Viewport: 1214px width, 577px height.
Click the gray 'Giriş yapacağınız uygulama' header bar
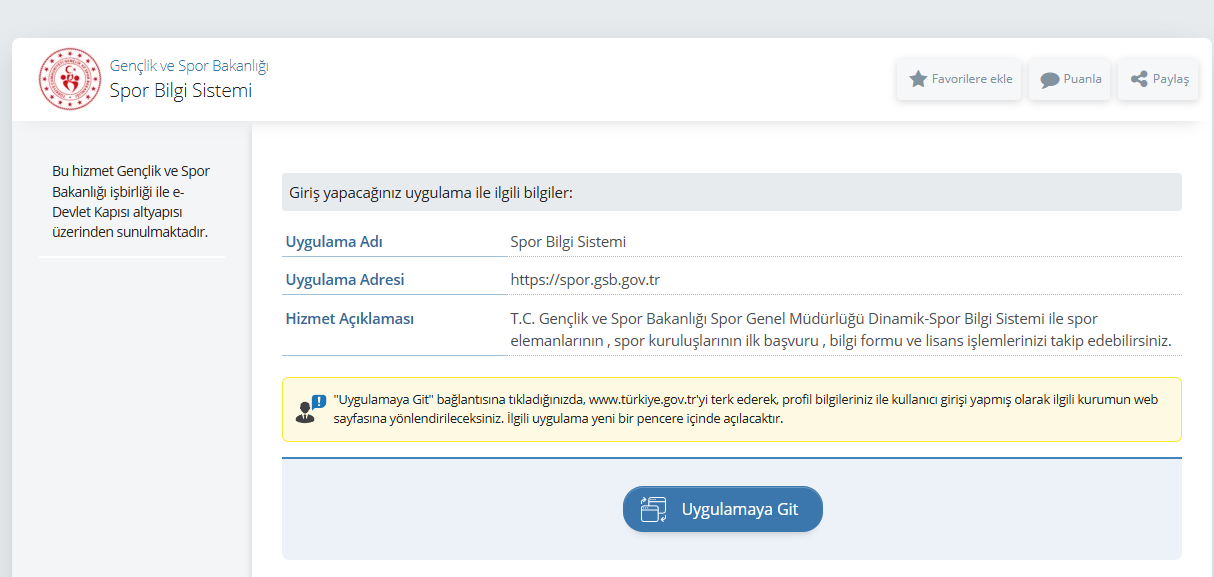coord(731,192)
